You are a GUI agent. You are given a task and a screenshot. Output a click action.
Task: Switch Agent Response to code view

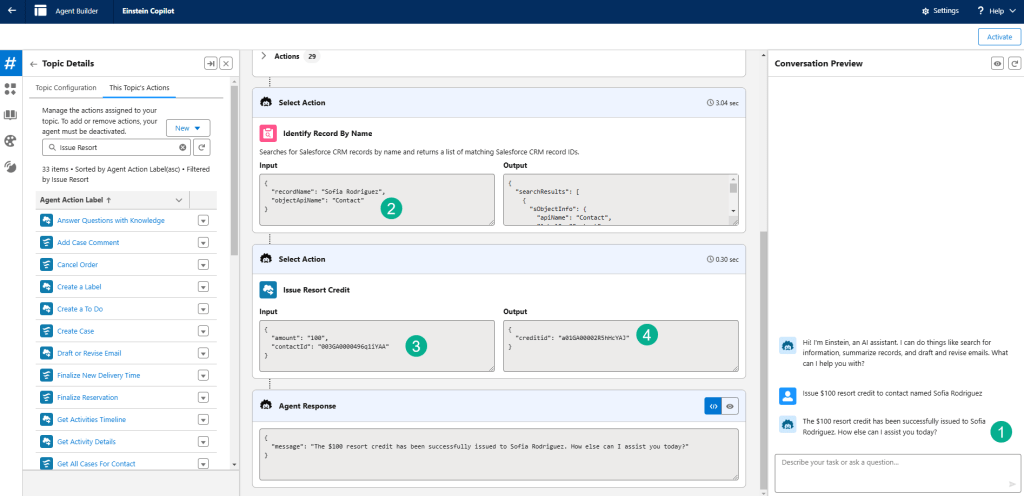point(713,406)
